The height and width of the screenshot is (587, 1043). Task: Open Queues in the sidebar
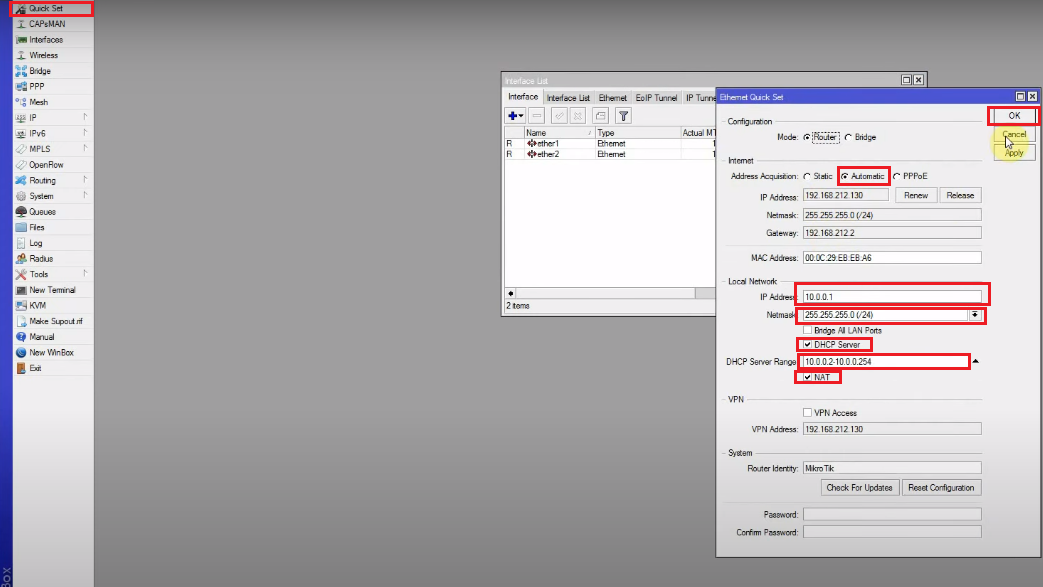click(53, 212)
